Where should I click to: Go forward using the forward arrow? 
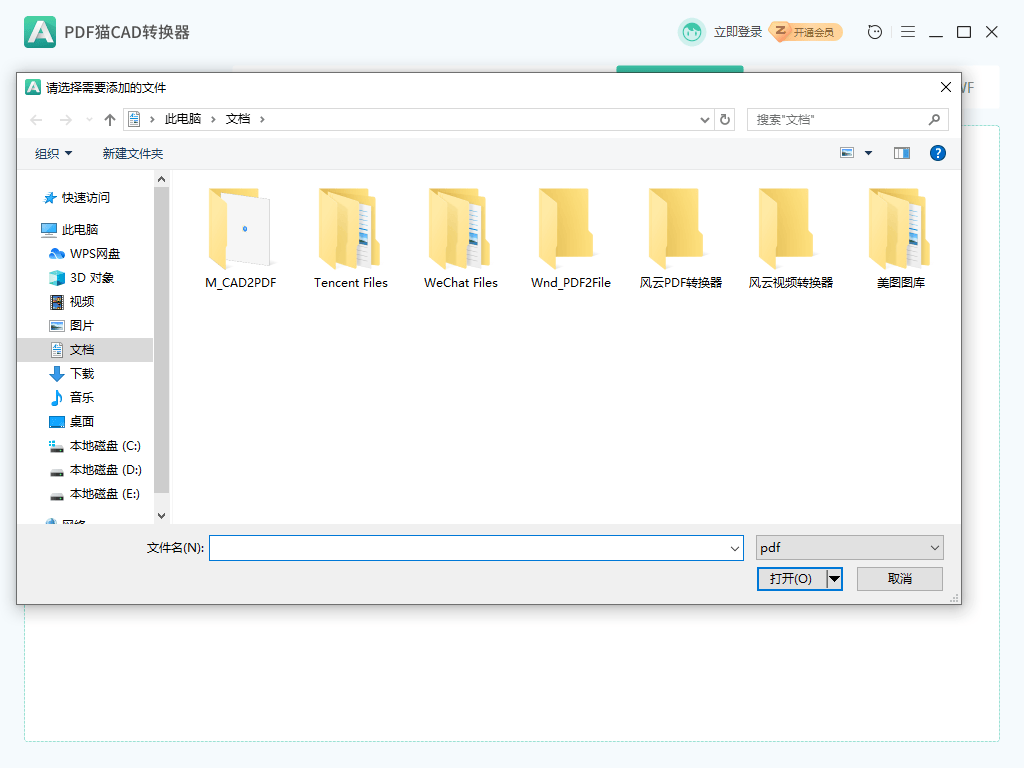click(x=65, y=120)
